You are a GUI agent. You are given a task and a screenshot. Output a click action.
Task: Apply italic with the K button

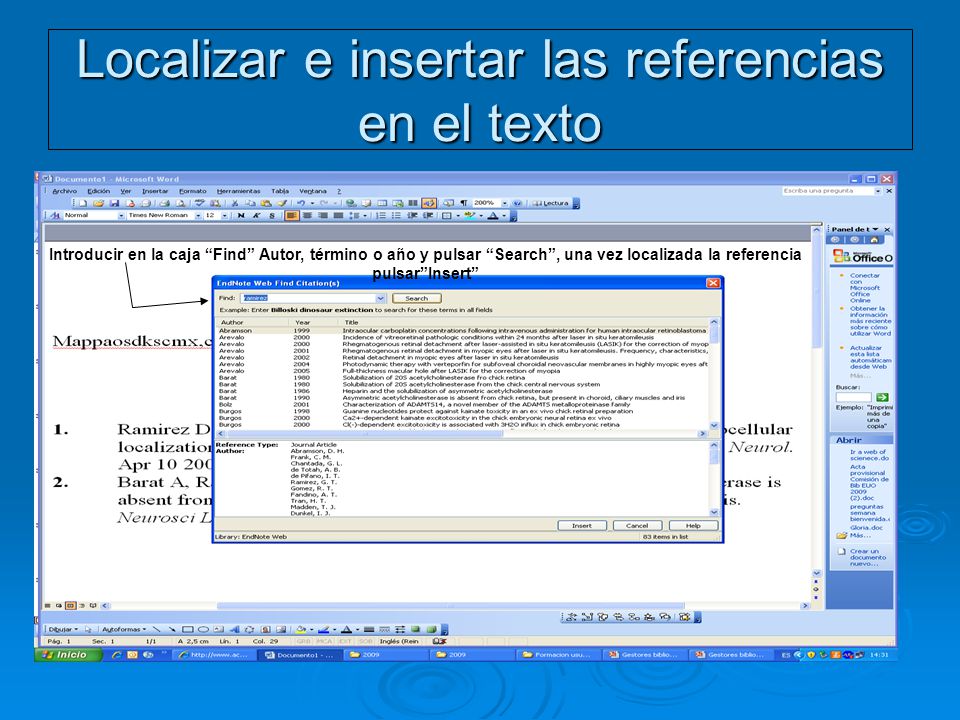pyautogui.click(x=257, y=216)
